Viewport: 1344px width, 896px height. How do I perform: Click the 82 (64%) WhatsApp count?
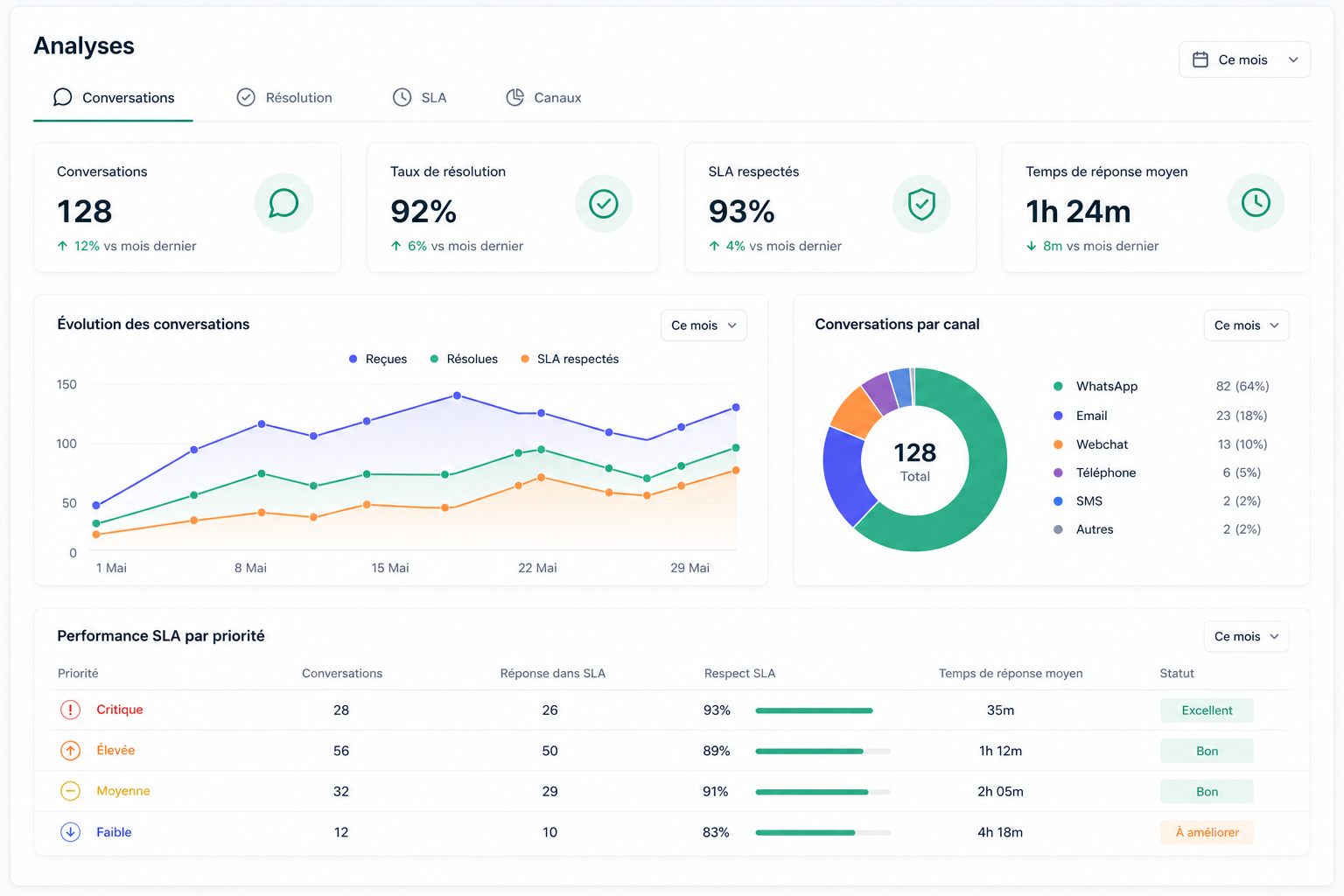click(x=1242, y=387)
